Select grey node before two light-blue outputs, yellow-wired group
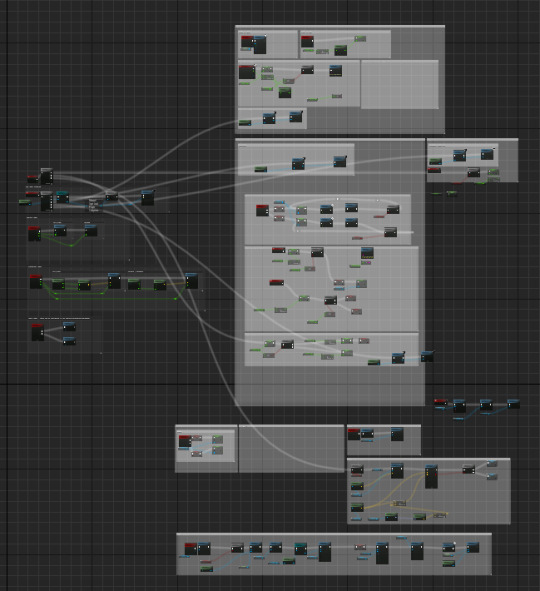540x591 pixels. point(468,469)
